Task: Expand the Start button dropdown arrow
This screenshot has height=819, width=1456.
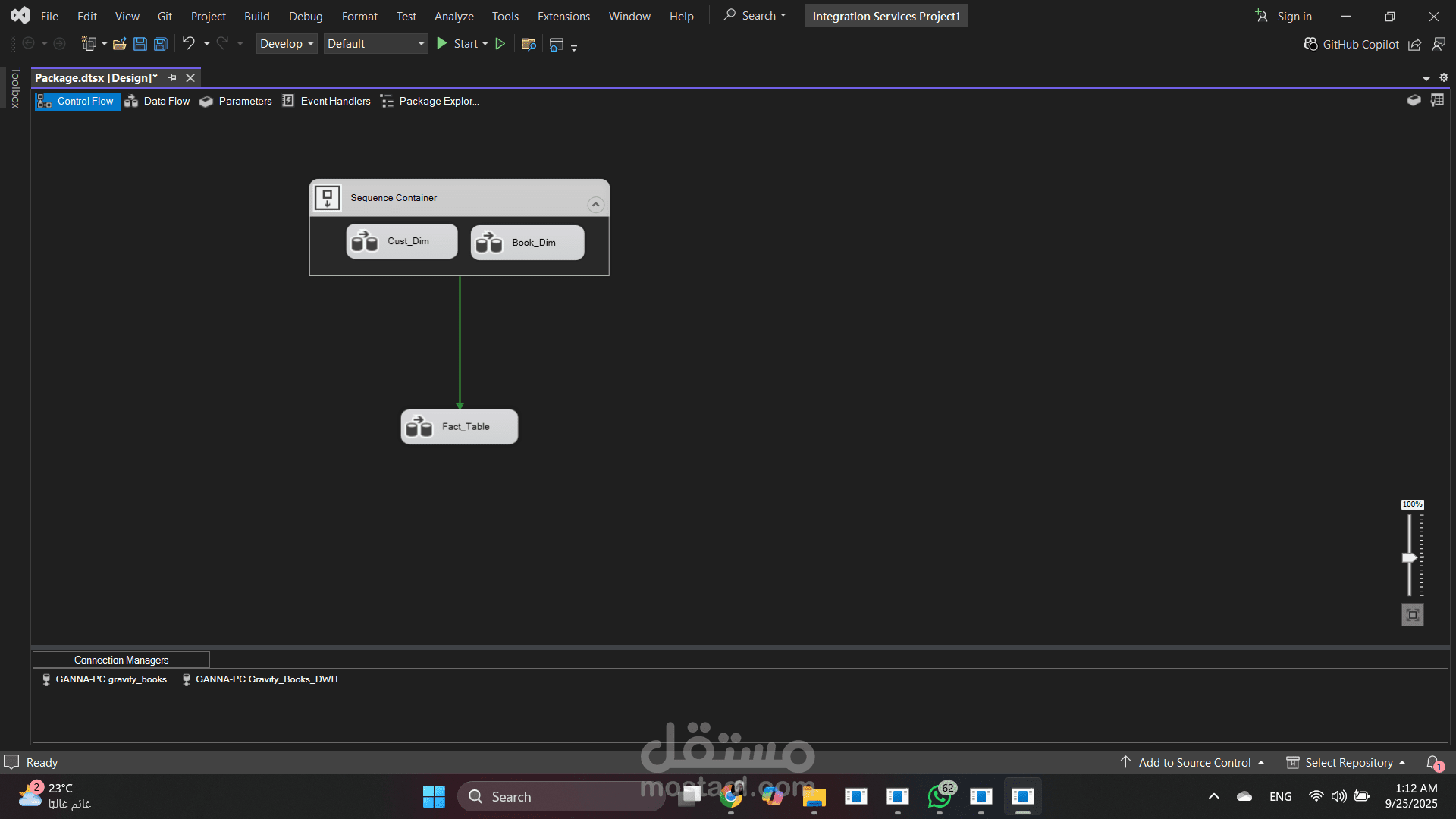Action: click(x=485, y=44)
